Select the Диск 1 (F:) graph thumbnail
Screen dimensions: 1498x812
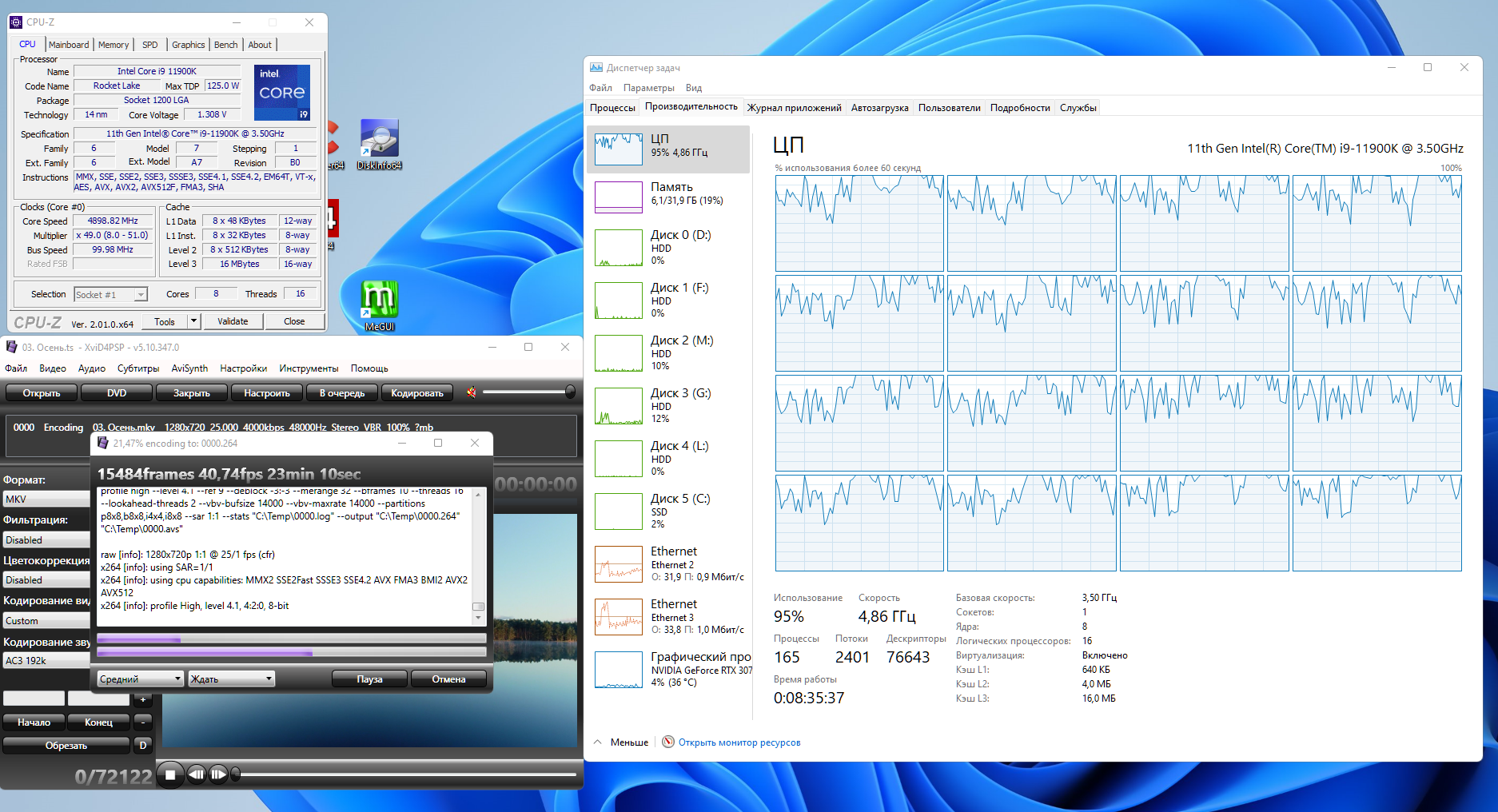[x=619, y=301]
